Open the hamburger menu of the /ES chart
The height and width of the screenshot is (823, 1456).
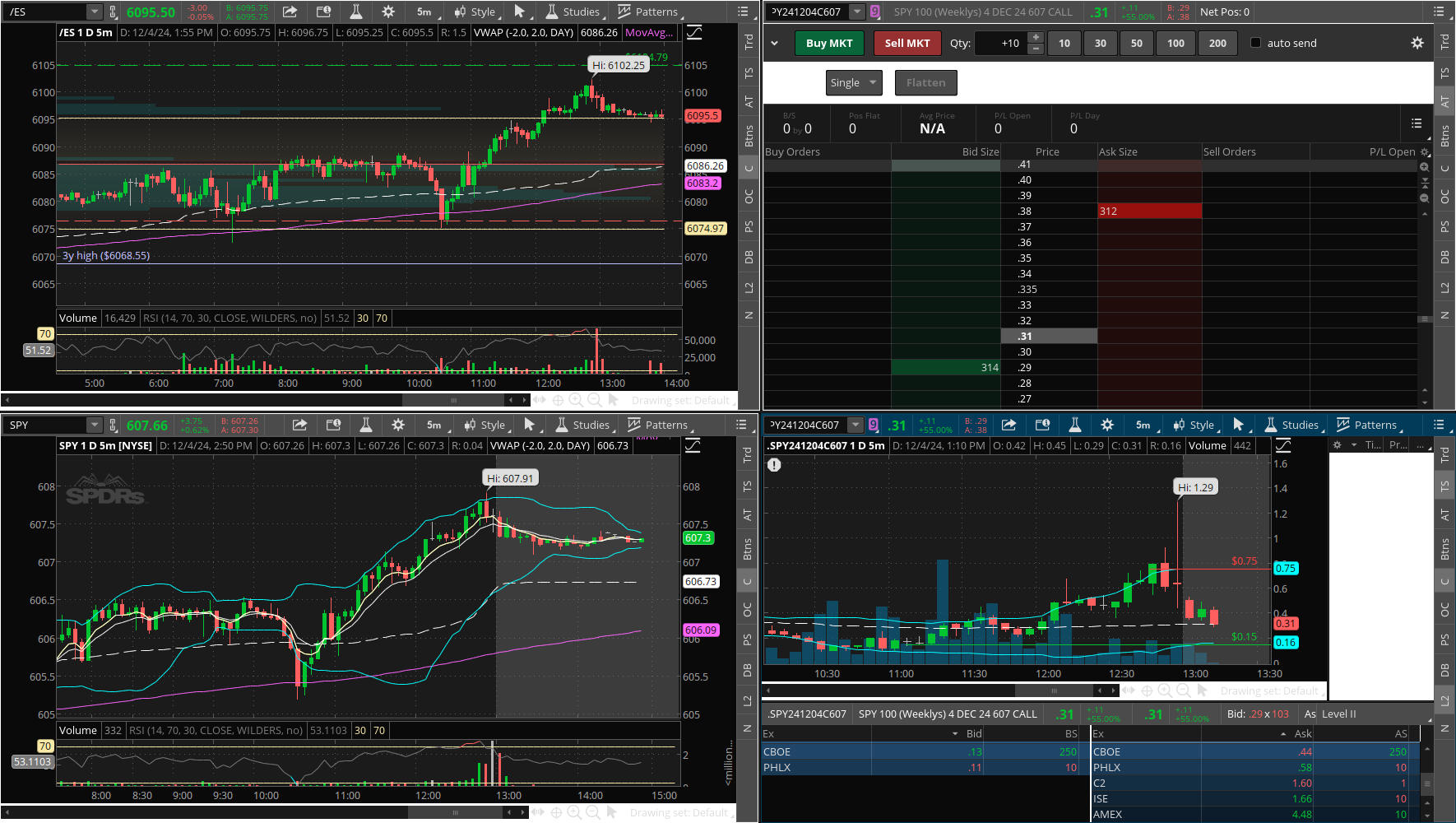point(743,12)
